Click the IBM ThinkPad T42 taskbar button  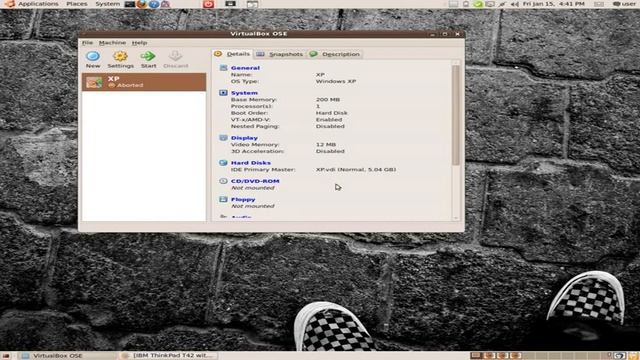(x=168, y=356)
